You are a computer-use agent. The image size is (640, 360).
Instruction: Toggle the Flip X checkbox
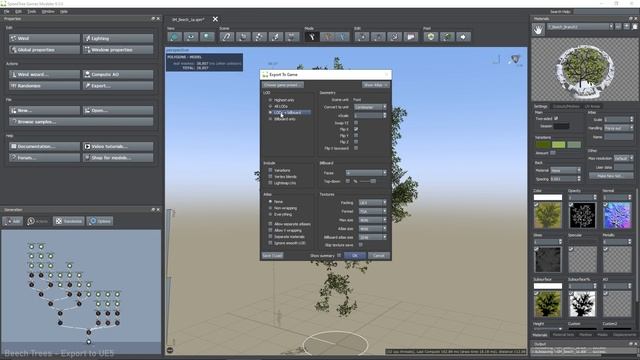pyautogui.click(x=356, y=129)
